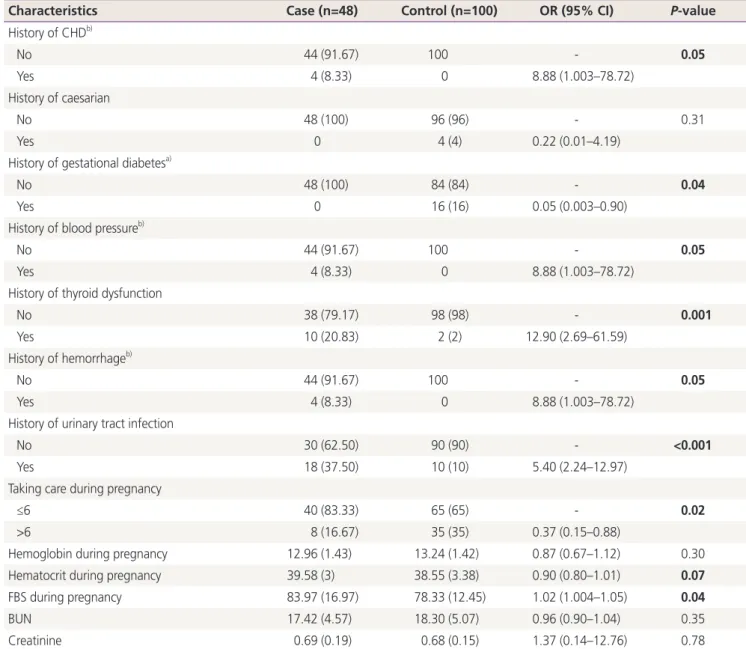Image resolution: width=746 pixels, height=649 pixels.
Task: Select the 5.40 (2.24–12.97) odds ratio cell
Action: pos(579,467)
